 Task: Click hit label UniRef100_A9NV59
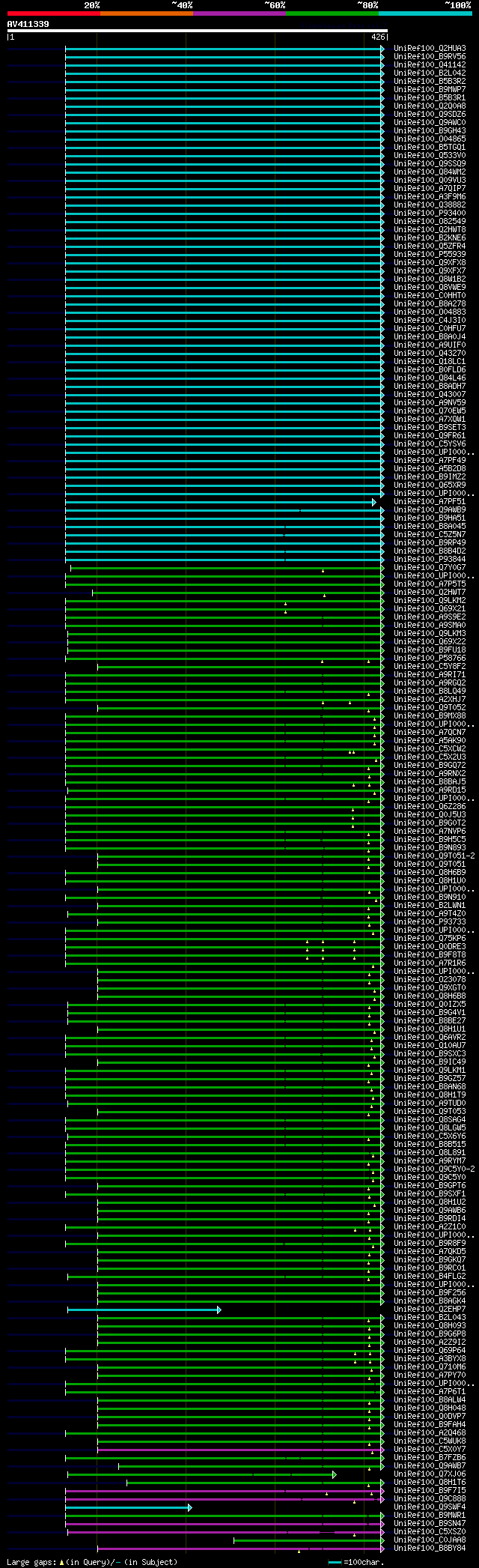(x=430, y=403)
